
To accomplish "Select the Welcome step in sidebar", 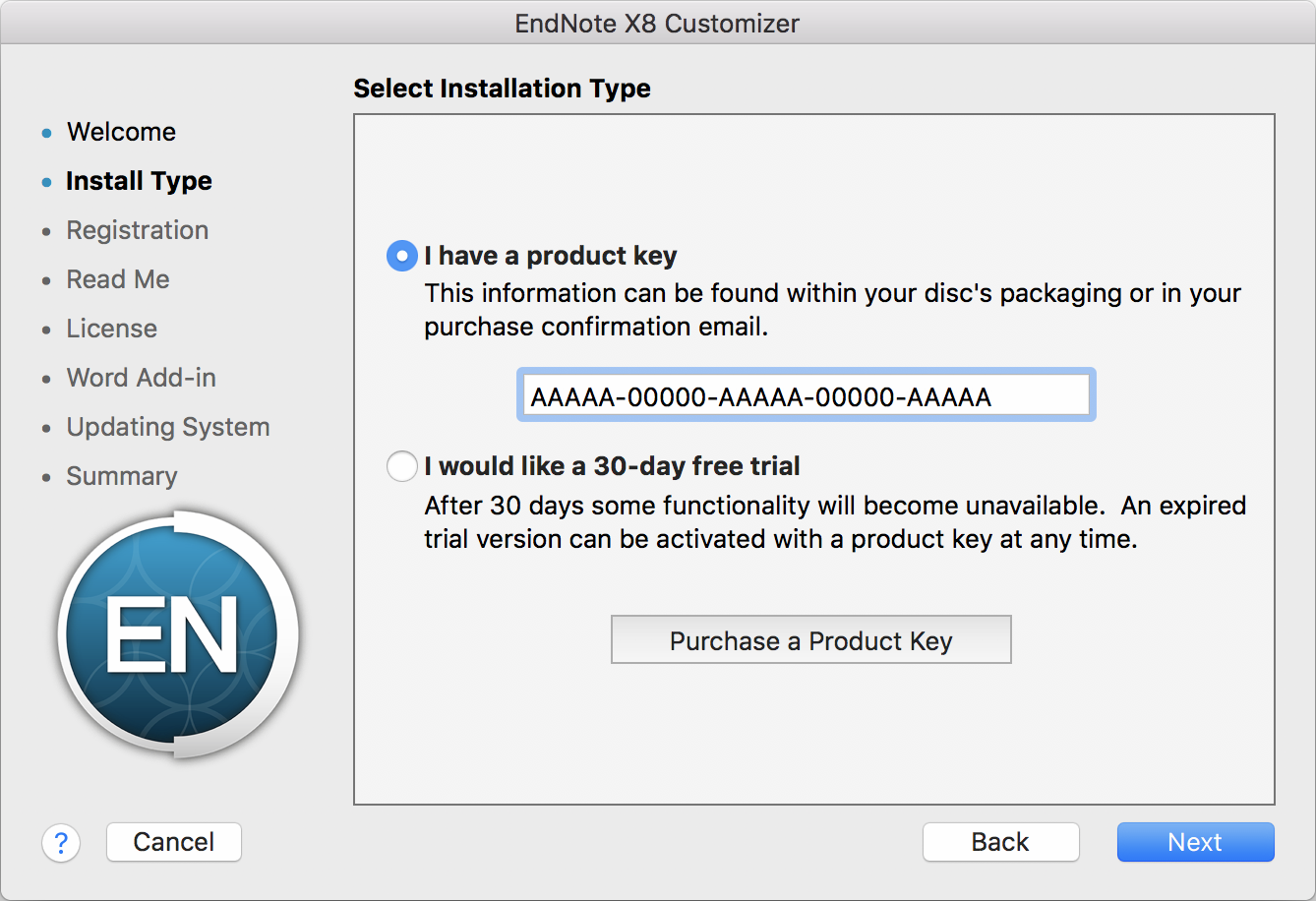I will point(121,132).
